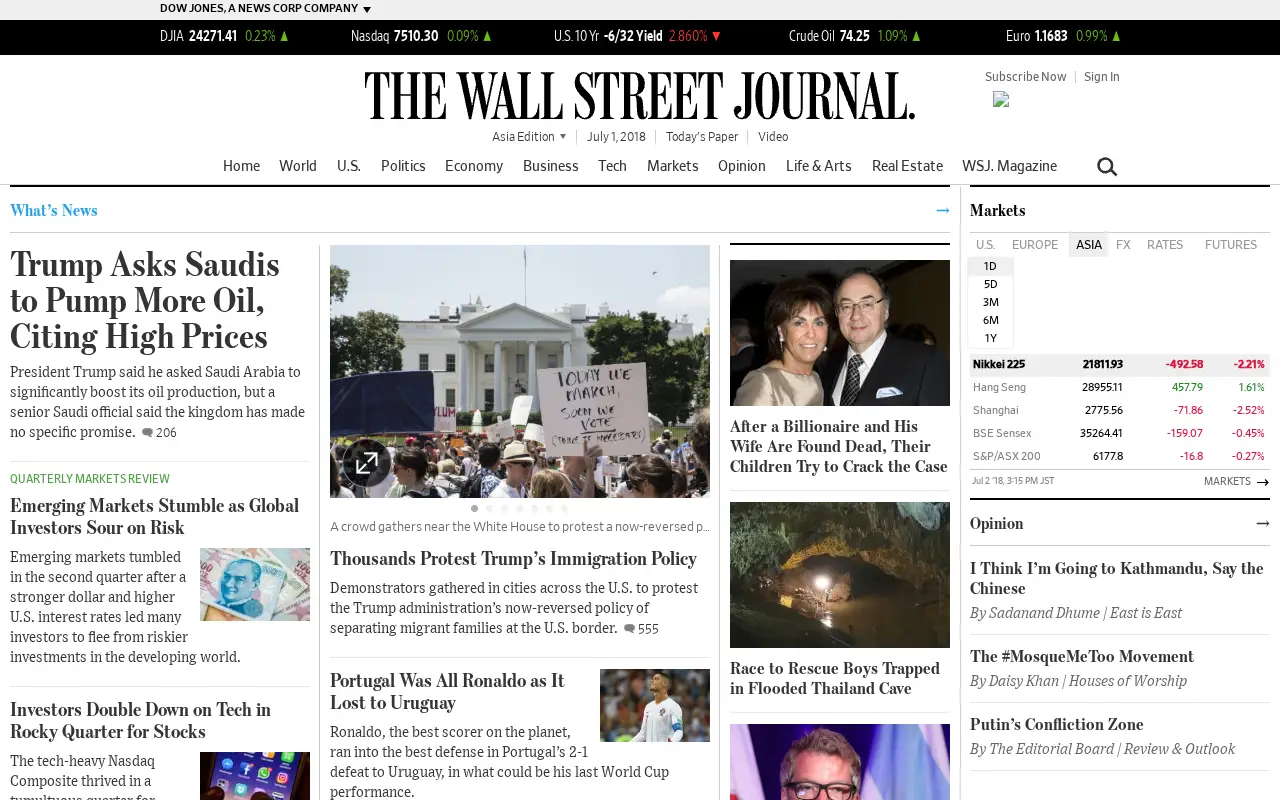Switch to the ASIA markets tab

click(1089, 245)
